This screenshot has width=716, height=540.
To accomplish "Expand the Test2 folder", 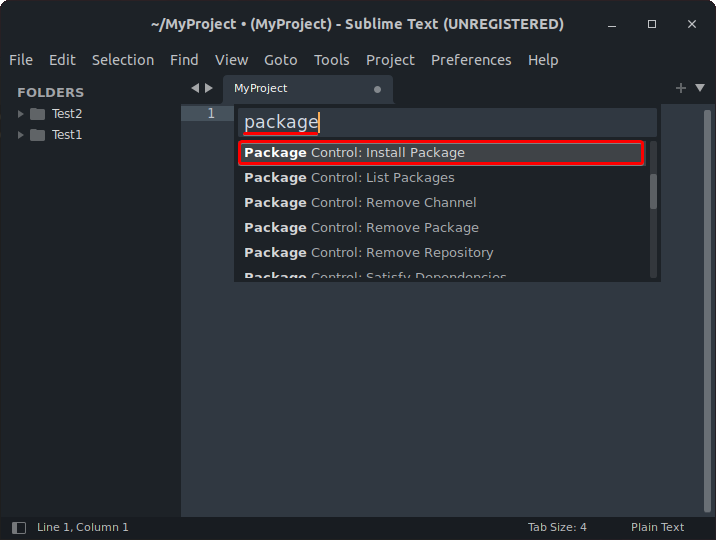I will [20, 114].
